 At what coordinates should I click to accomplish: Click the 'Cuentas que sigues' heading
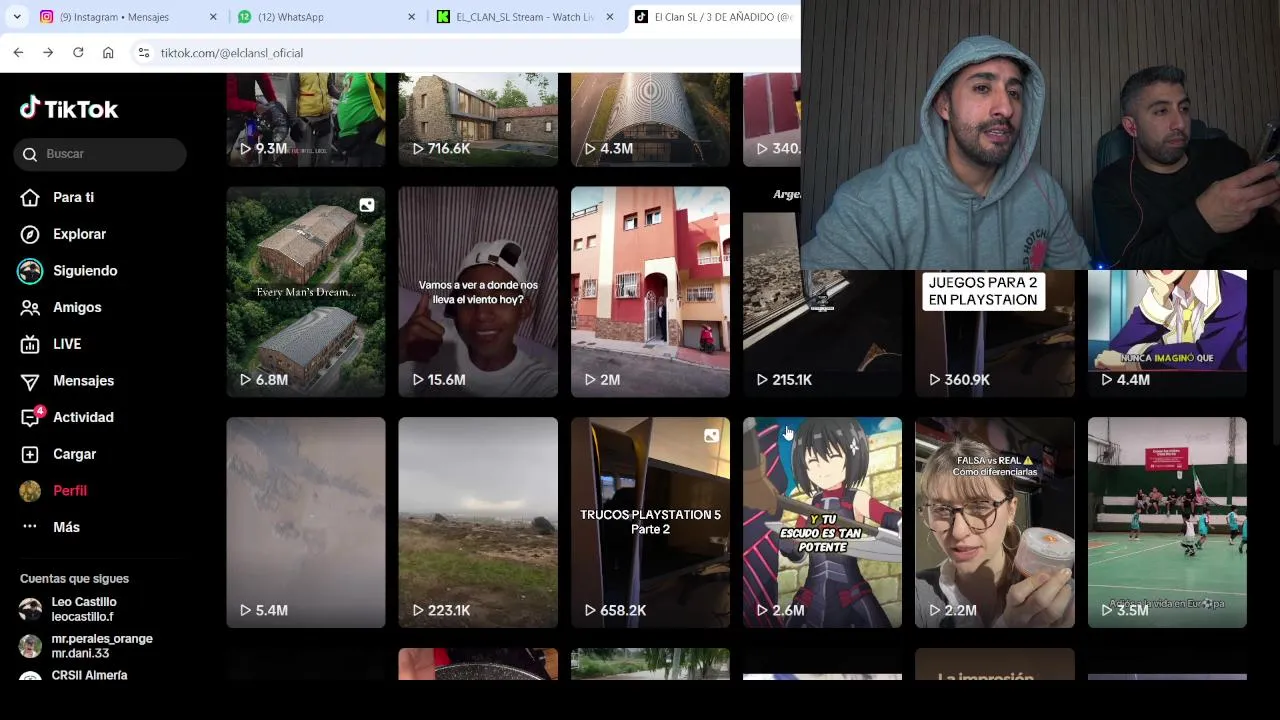click(x=74, y=579)
